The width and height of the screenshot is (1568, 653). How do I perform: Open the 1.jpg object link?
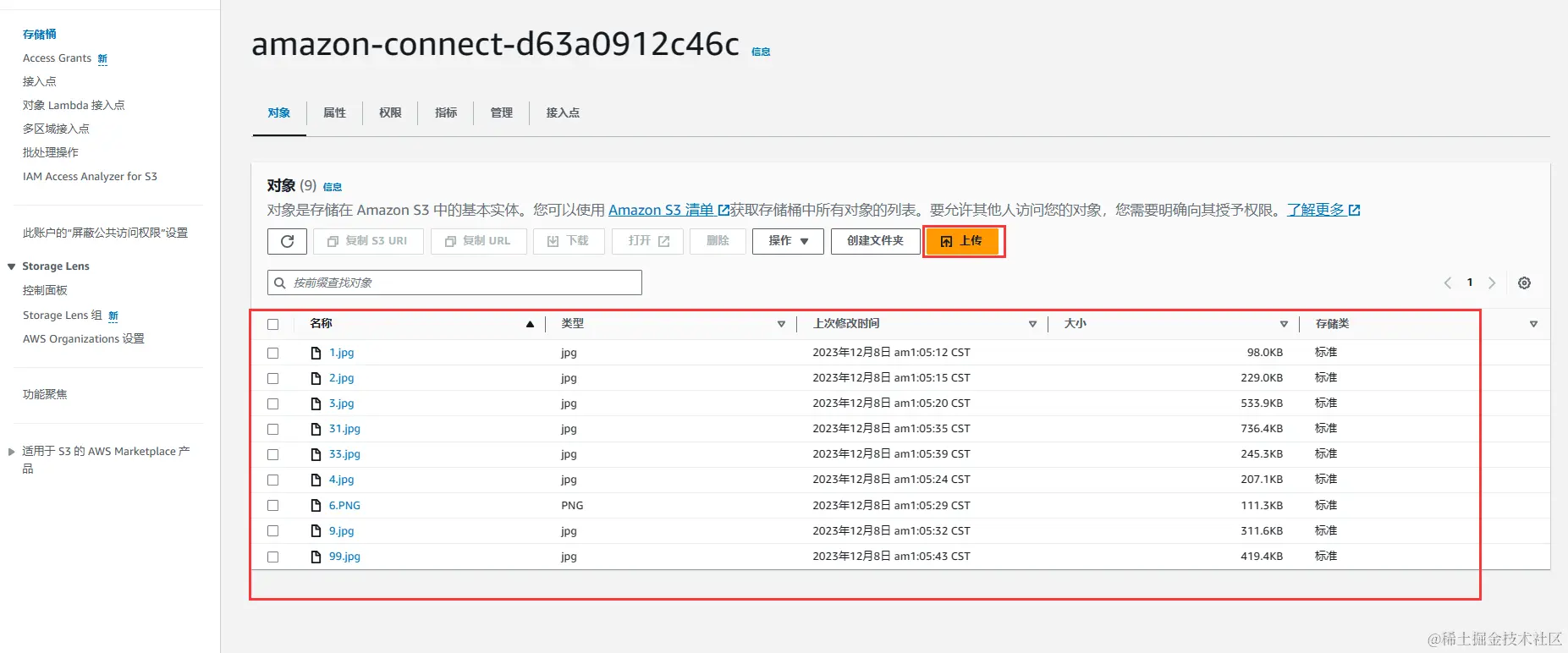click(342, 353)
